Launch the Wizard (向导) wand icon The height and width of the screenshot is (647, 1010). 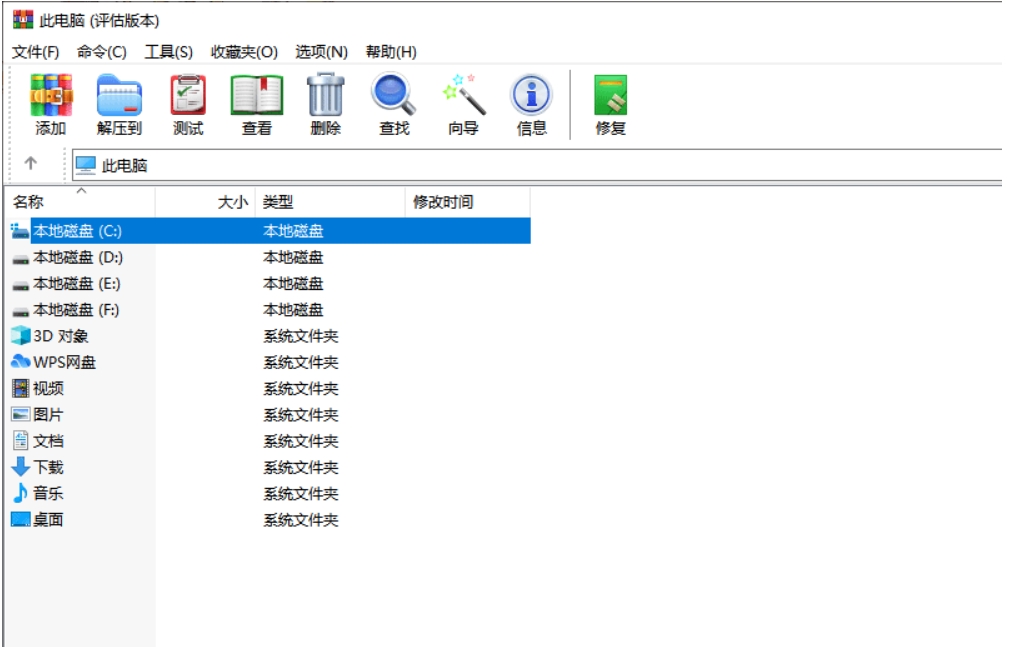(463, 95)
